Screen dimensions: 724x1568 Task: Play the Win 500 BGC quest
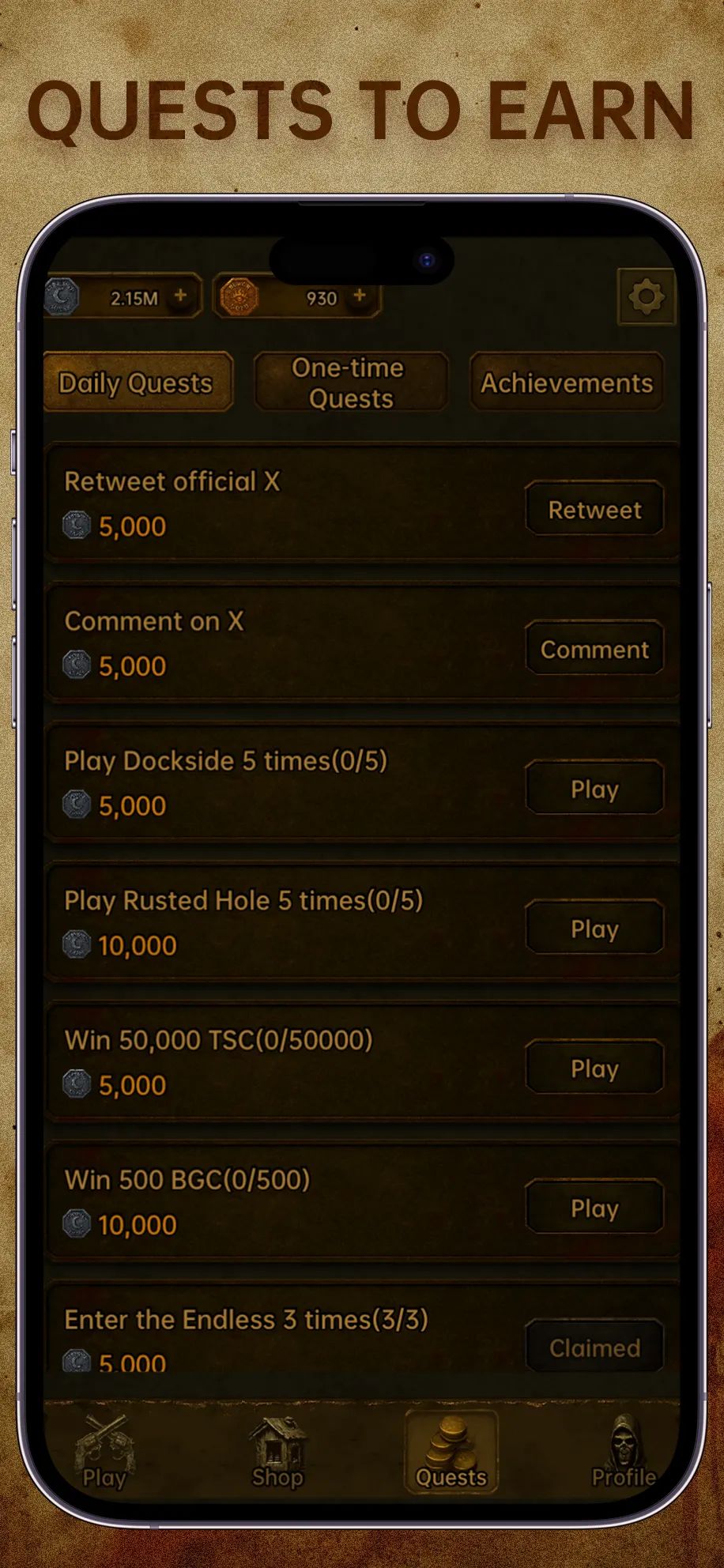click(x=594, y=1208)
